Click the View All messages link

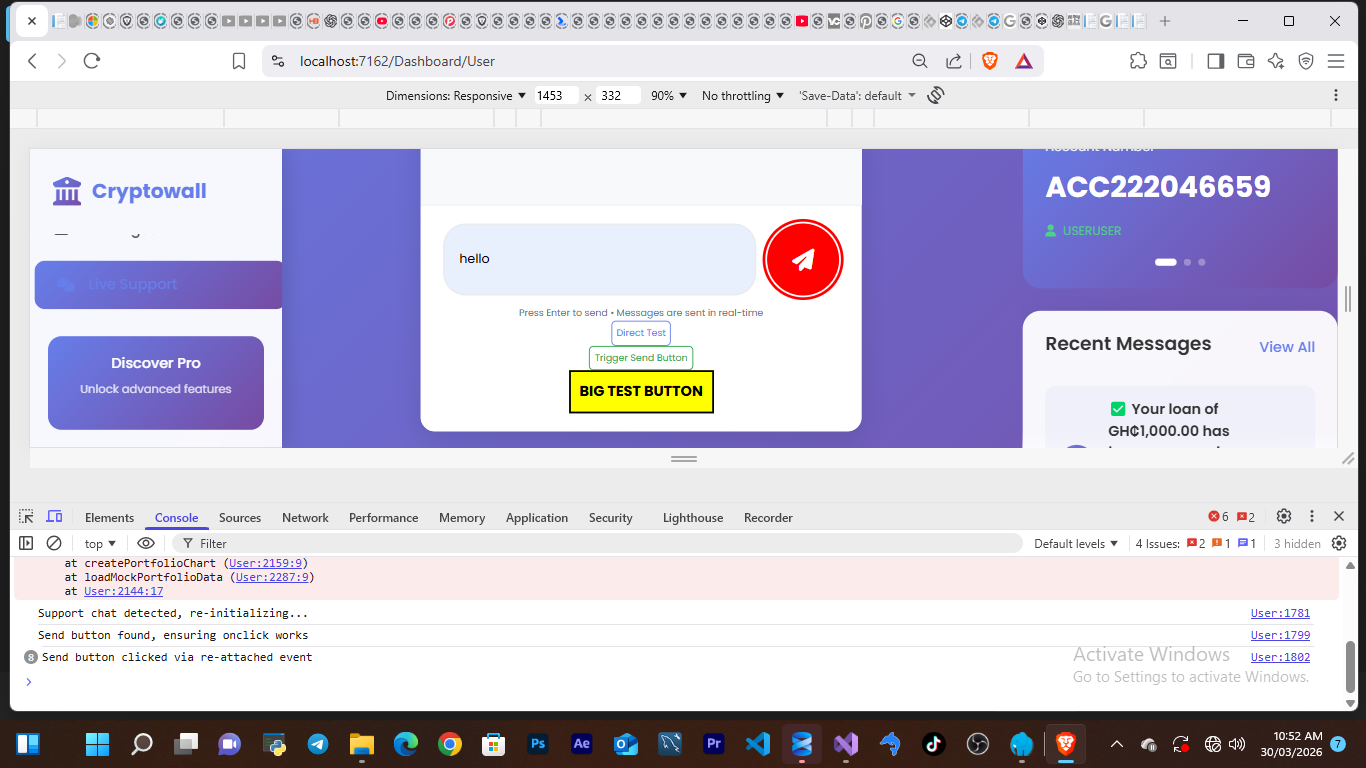coord(1287,347)
